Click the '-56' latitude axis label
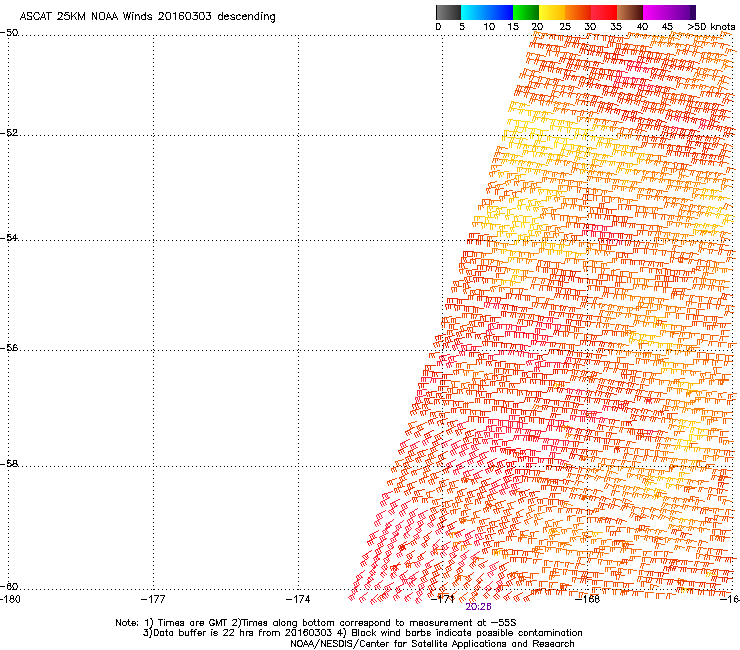The image size is (740, 650). pyautogui.click(x=9, y=347)
